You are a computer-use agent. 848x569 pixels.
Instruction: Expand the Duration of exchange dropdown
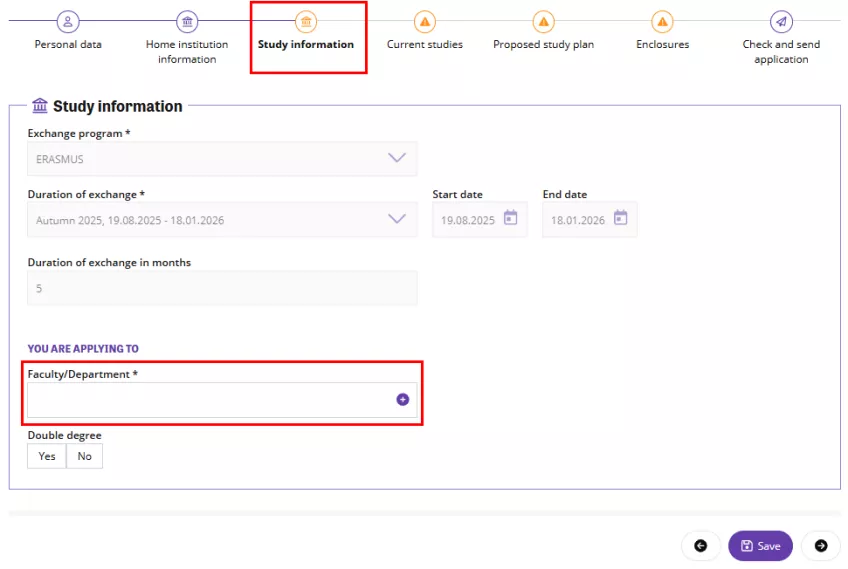click(396, 219)
